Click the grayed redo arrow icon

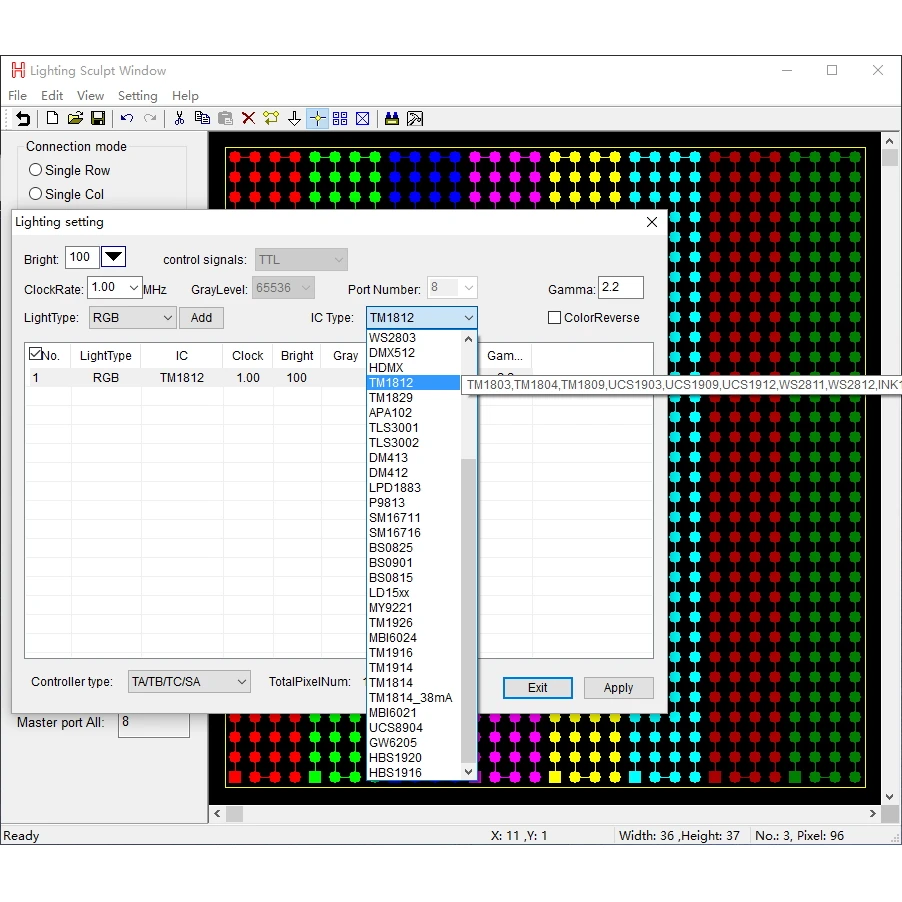150,119
